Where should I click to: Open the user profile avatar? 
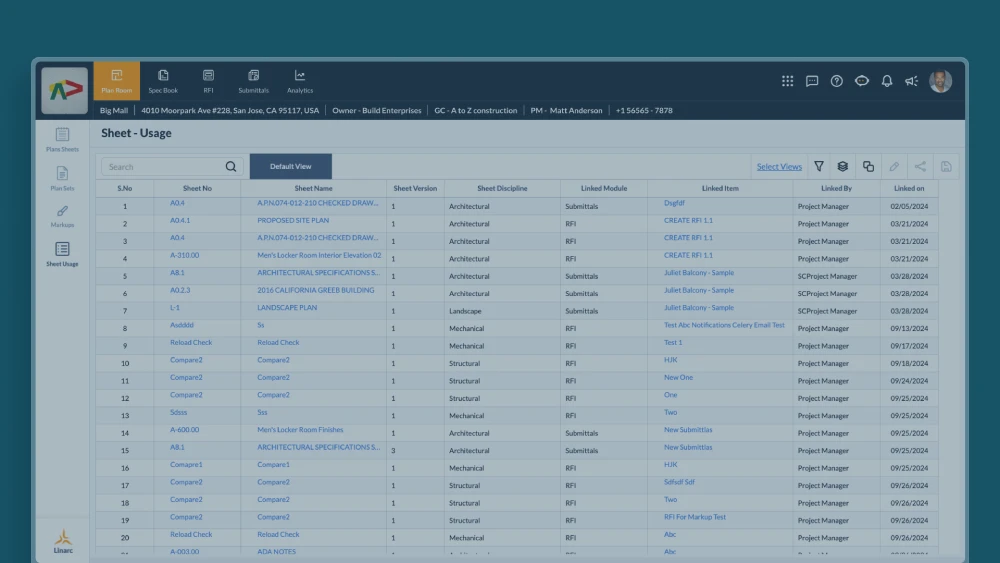click(x=941, y=81)
